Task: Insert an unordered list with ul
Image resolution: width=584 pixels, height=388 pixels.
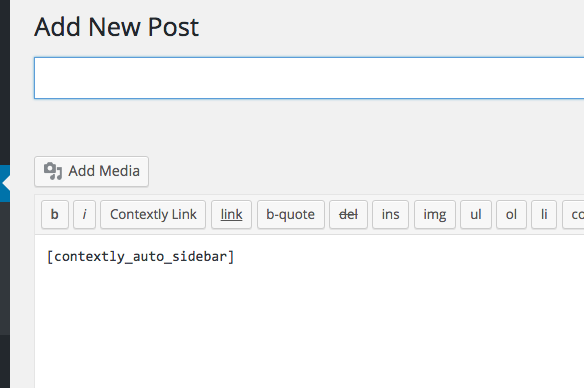Action: click(x=476, y=214)
